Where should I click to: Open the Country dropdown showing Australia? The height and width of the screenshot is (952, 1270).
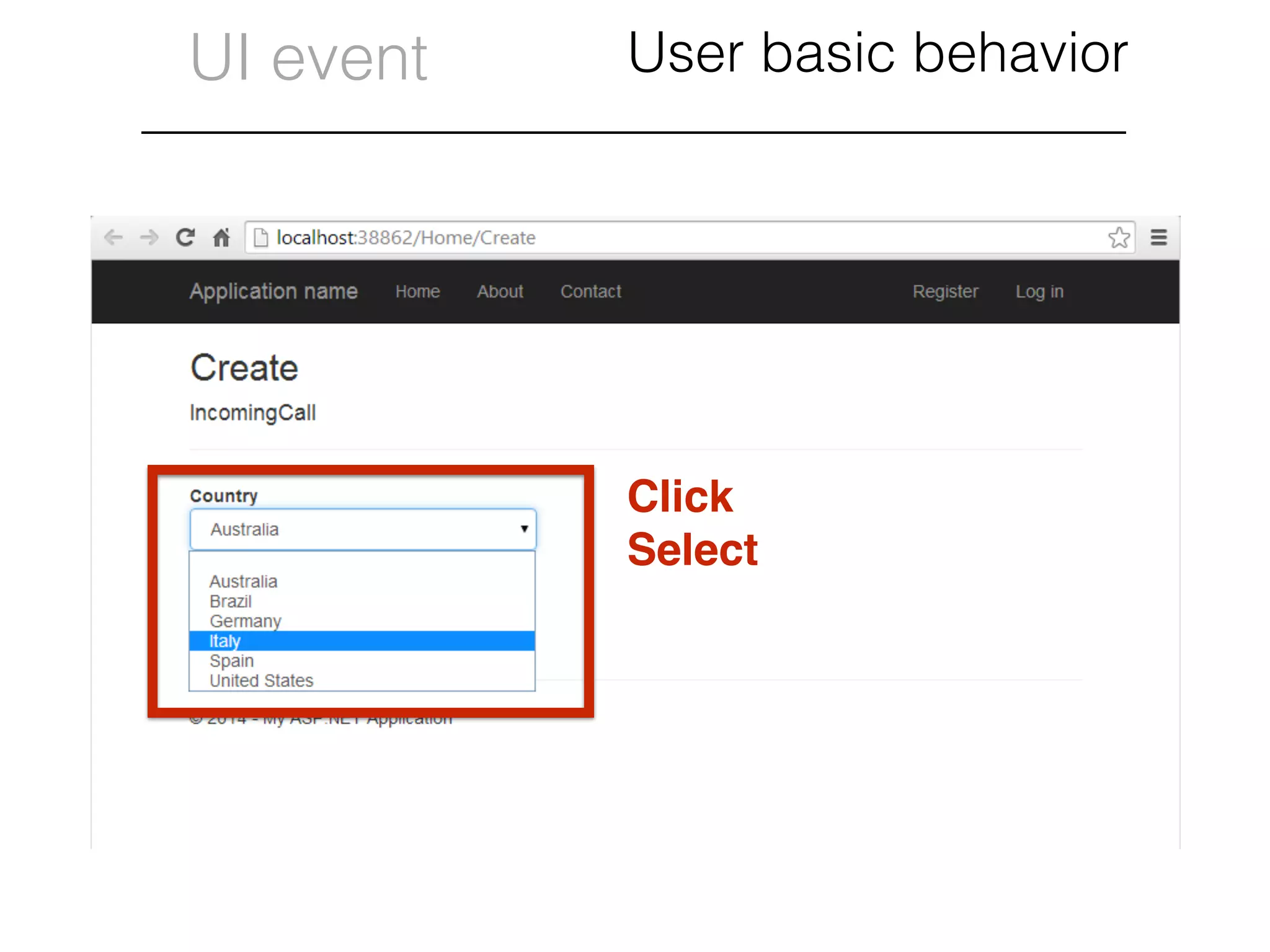pyautogui.click(x=363, y=529)
